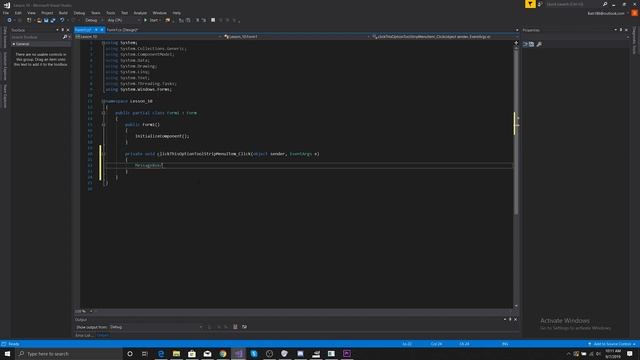
Task: Switch to the Form1.cs [Design] tab
Action: click(122, 30)
